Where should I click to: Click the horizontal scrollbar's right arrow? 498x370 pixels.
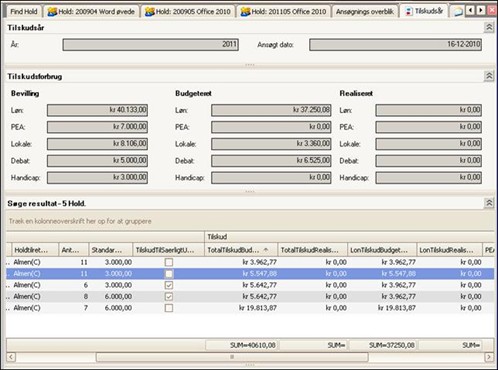(x=489, y=357)
